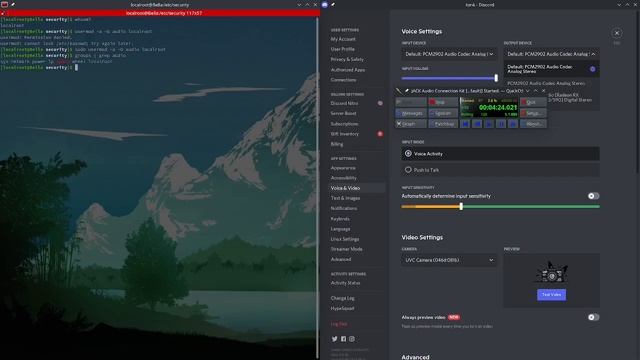Viewport: 640px width, 360px height.
Task: Click the QjackCtl rewind-to-start transport button
Action: point(464,124)
